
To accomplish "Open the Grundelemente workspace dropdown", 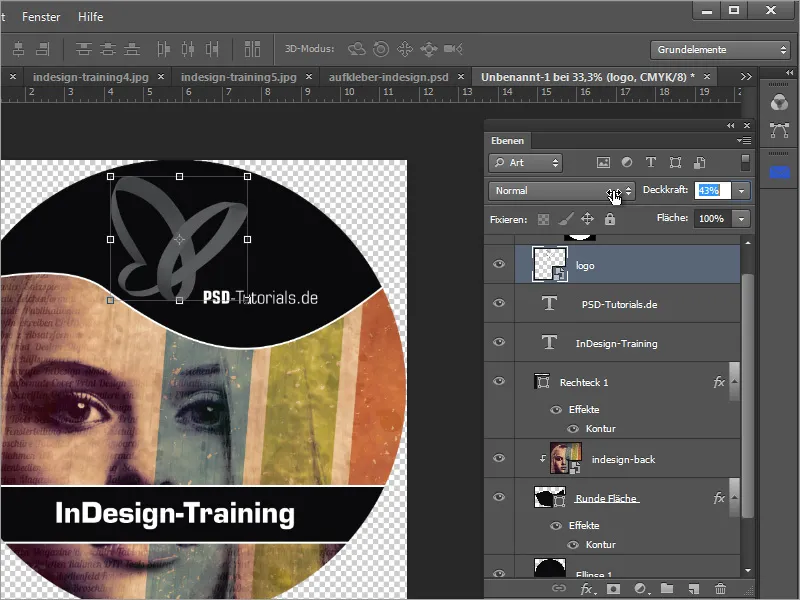I will point(720,49).
